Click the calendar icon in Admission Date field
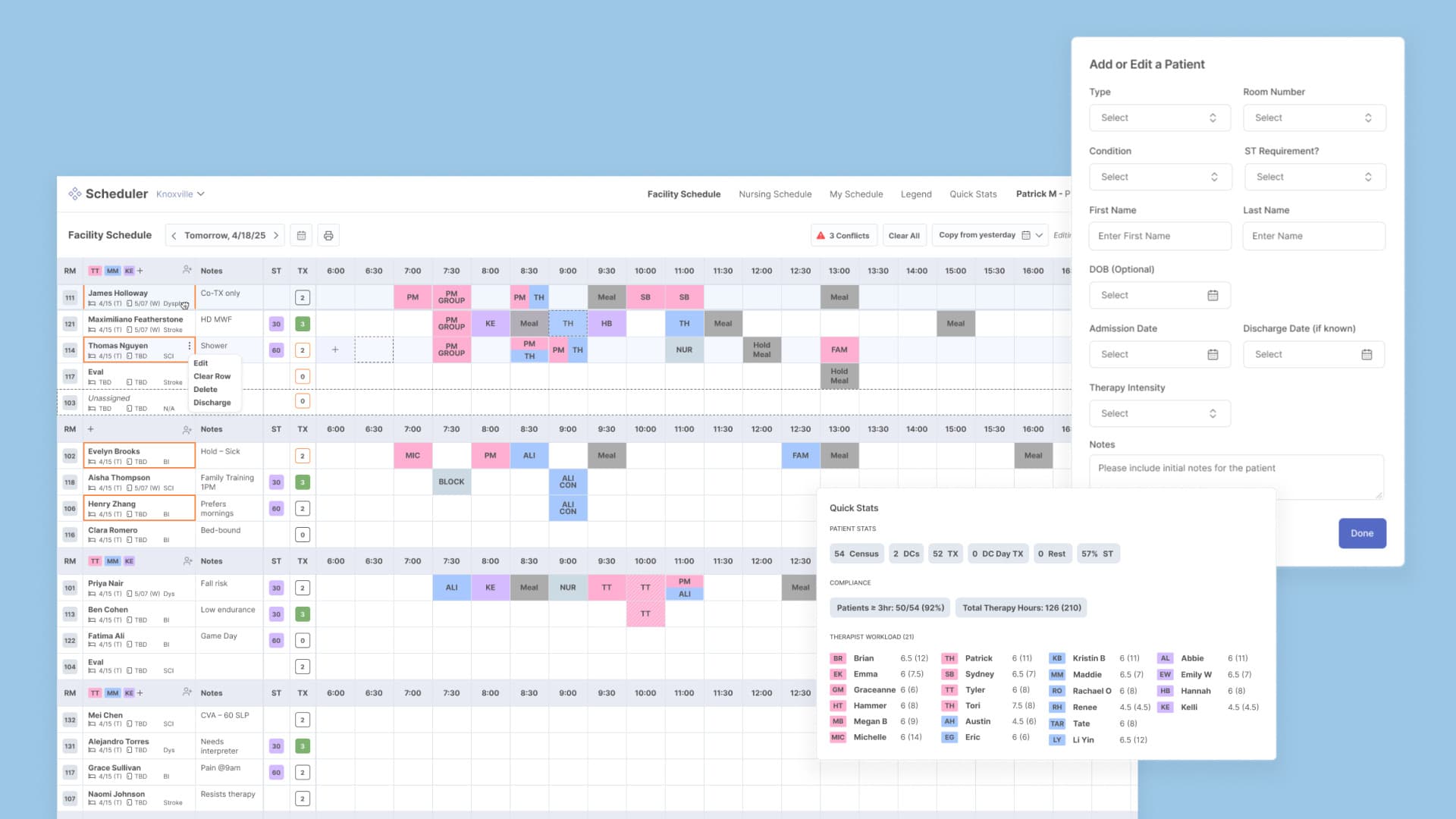This screenshot has width=1456, height=819. coord(1213,354)
